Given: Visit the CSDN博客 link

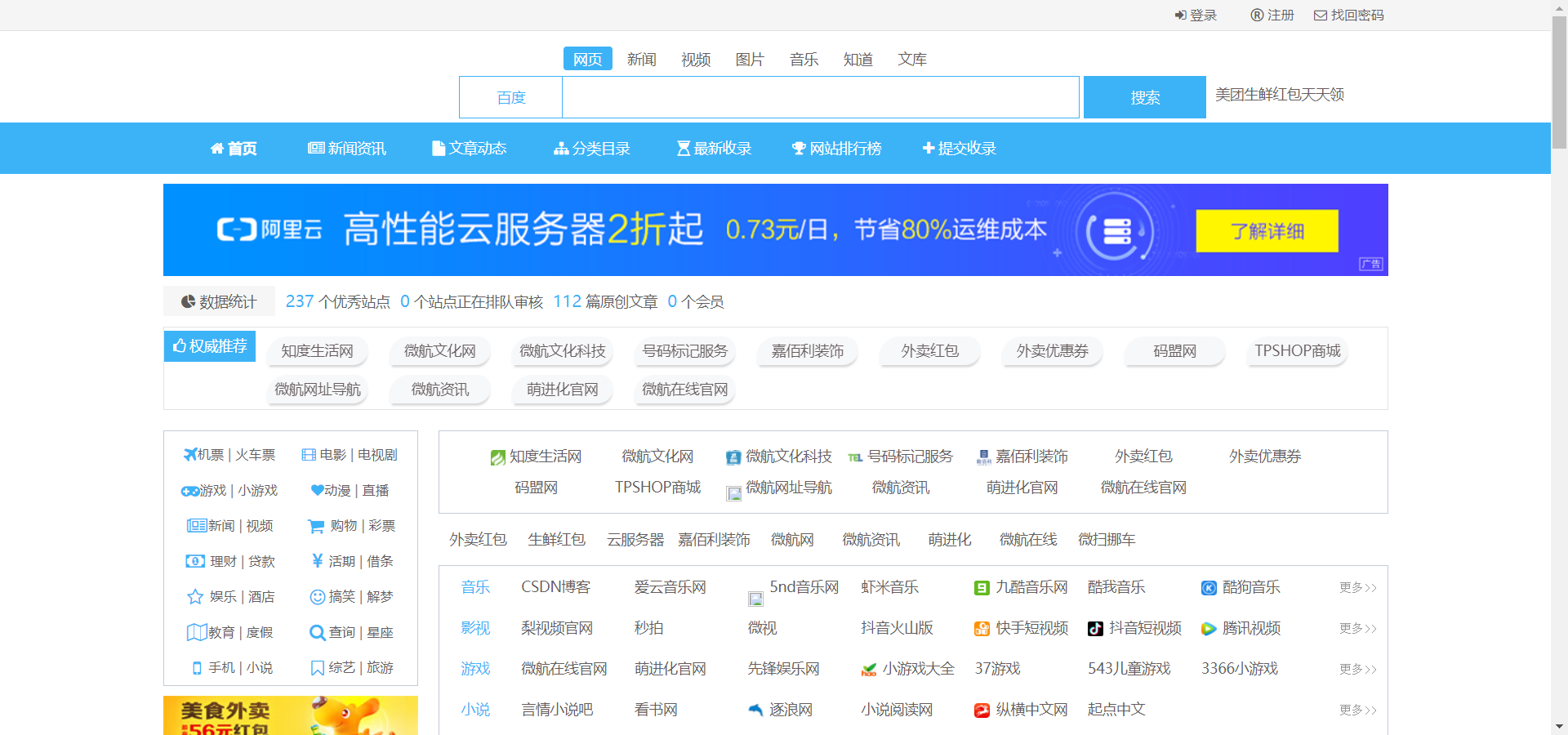Looking at the screenshot, I should [556, 587].
